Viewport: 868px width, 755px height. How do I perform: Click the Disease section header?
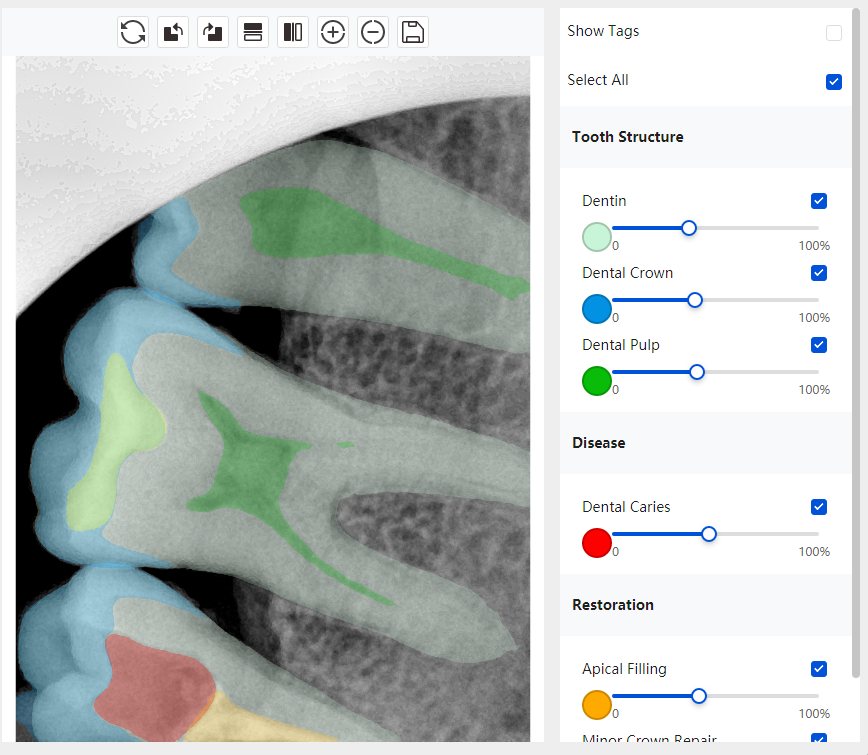point(599,443)
